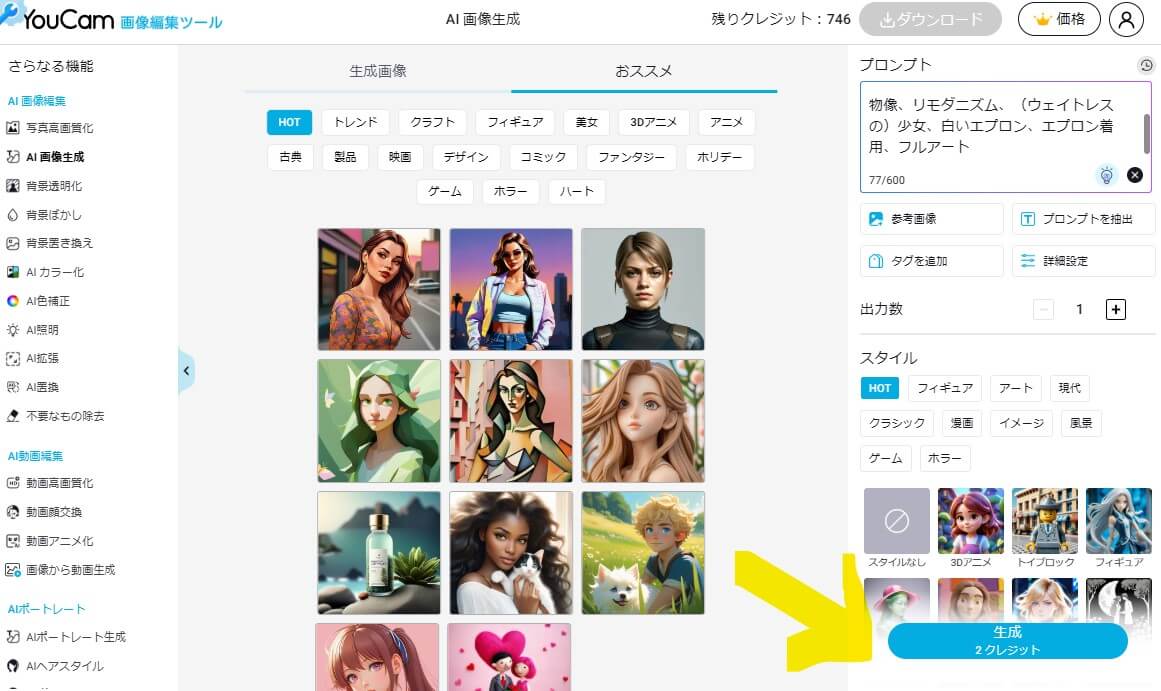This screenshot has width=1161, height=691.
Task: Select the スタイルなし style thumbnail
Action: [x=897, y=521]
